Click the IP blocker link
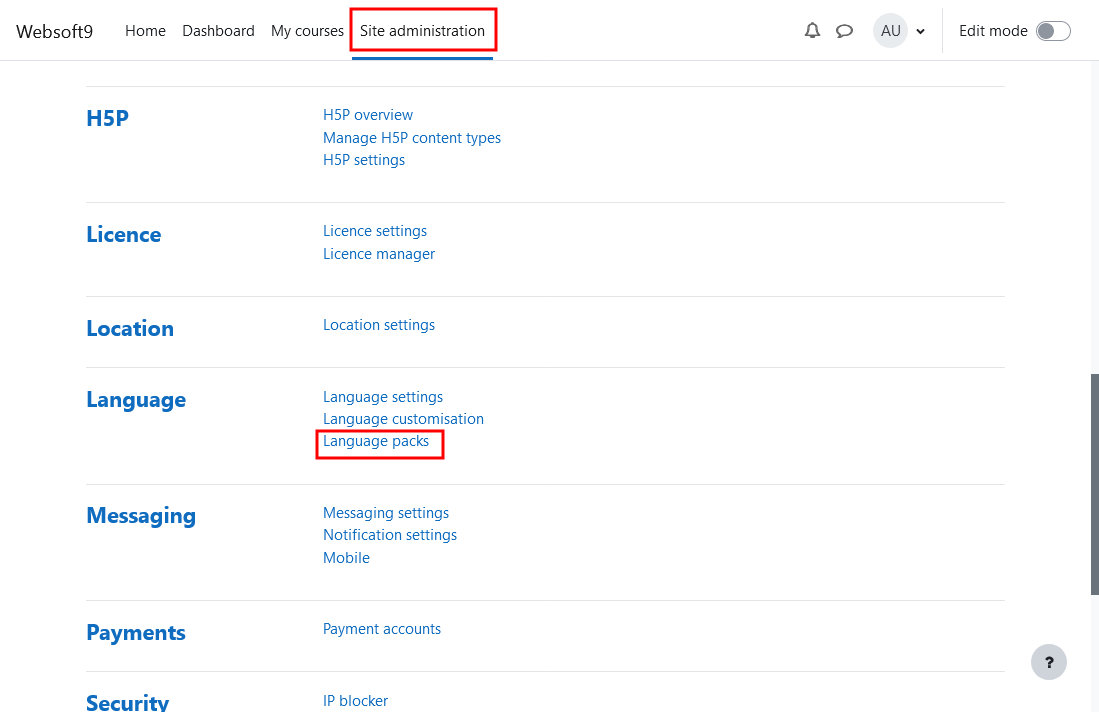The width and height of the screenshot is (1099, 712). pos(355,701)
